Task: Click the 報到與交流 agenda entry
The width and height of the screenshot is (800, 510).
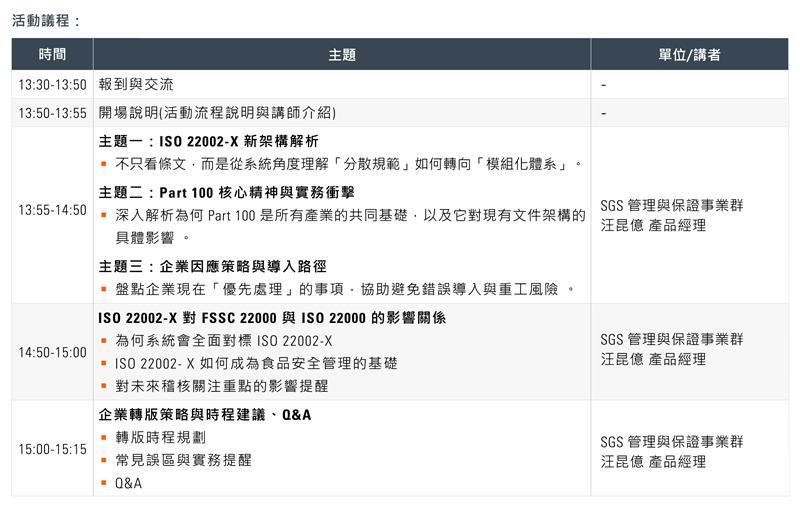Action: pyautogui.click(x=136, y=85)
